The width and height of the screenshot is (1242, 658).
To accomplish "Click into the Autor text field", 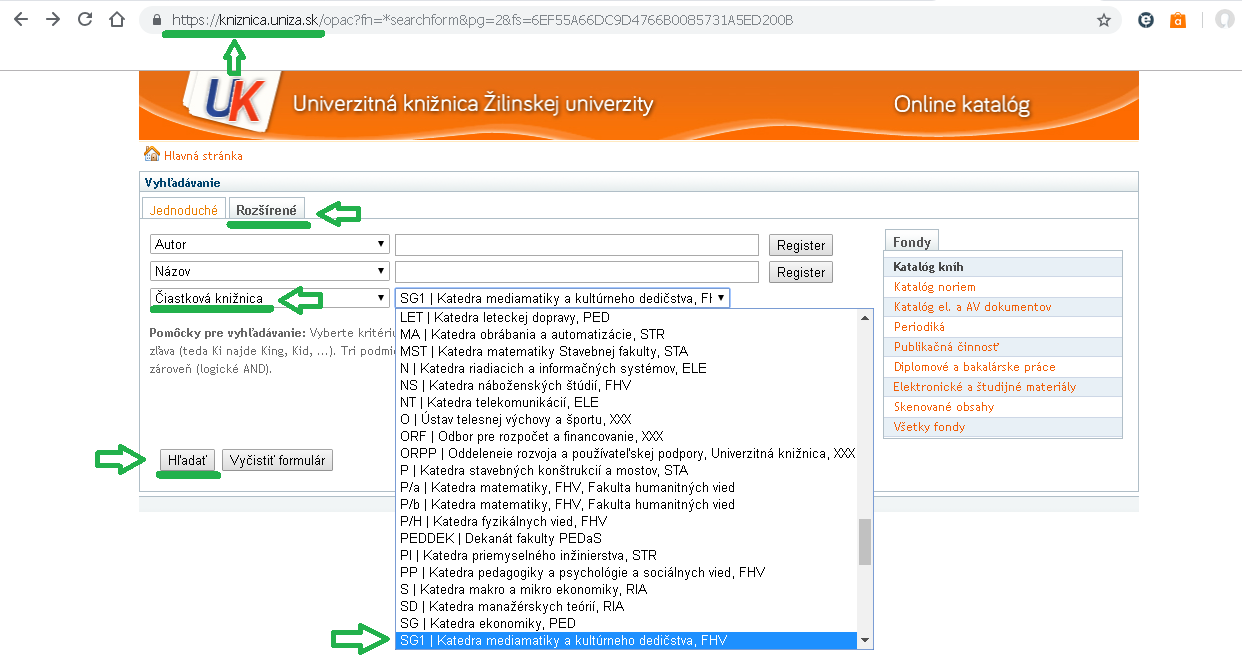I will [x=576, y=245].
